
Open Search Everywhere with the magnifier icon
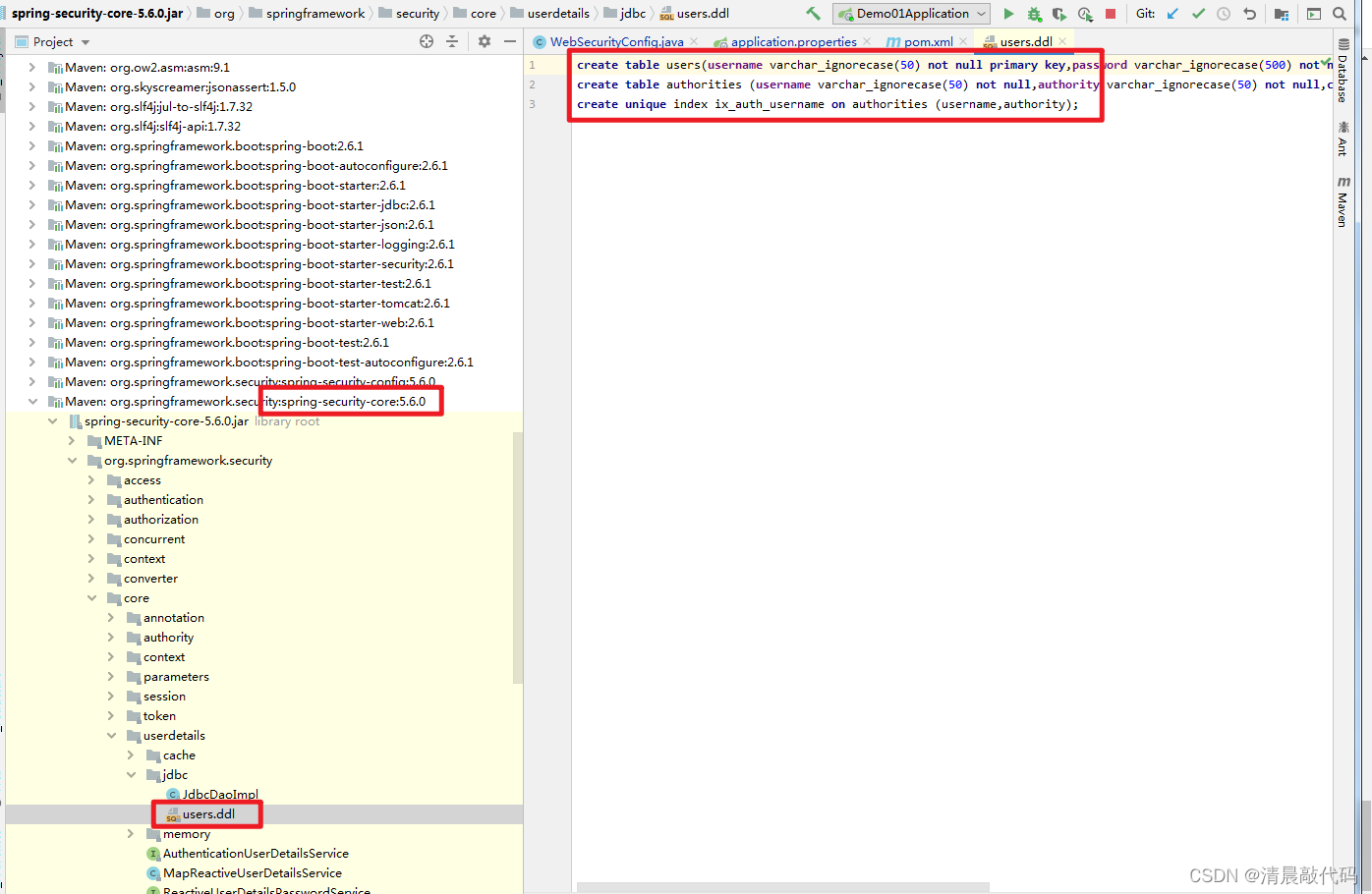(1339, 13)
